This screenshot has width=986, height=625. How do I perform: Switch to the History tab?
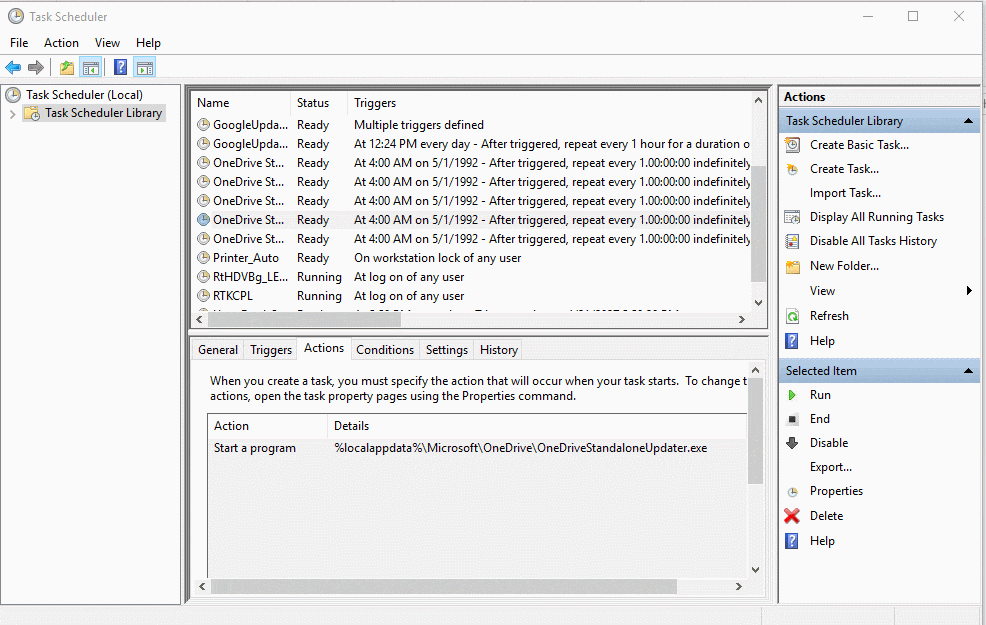click(498, 349)
